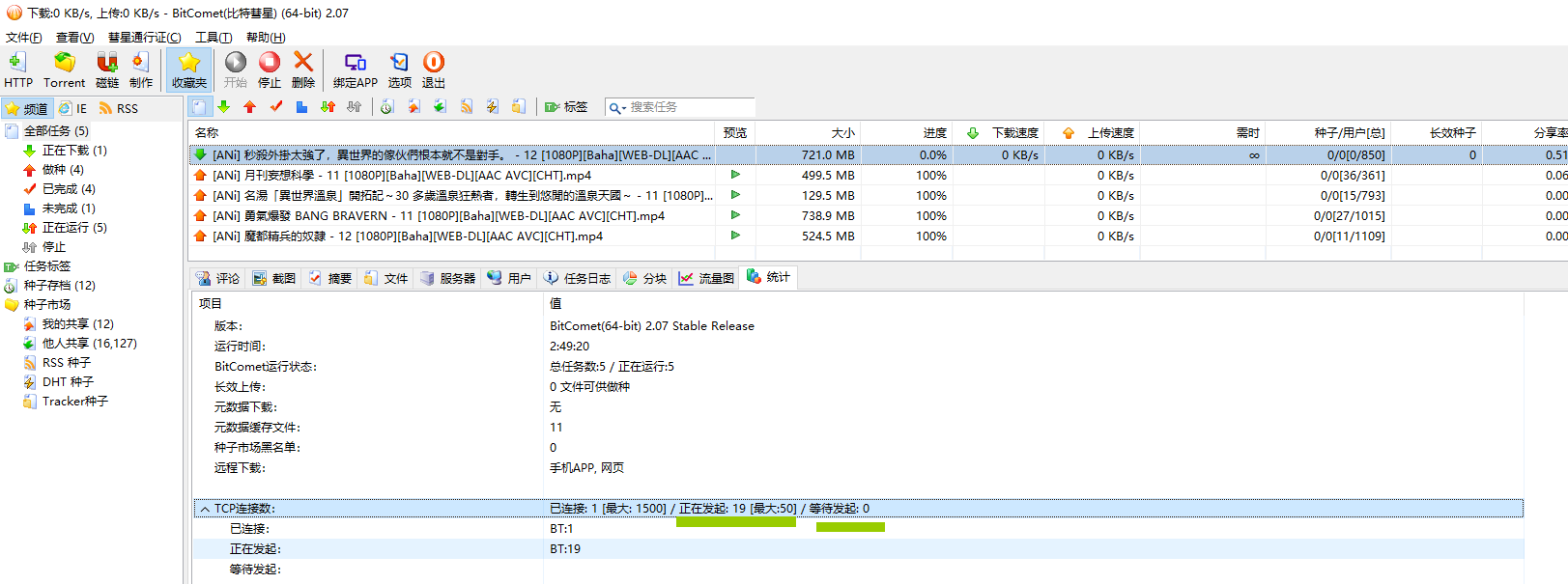Switch to the 文件 detail tab
This screenshot has width=1568, height=584.
[x=385, y=278]
